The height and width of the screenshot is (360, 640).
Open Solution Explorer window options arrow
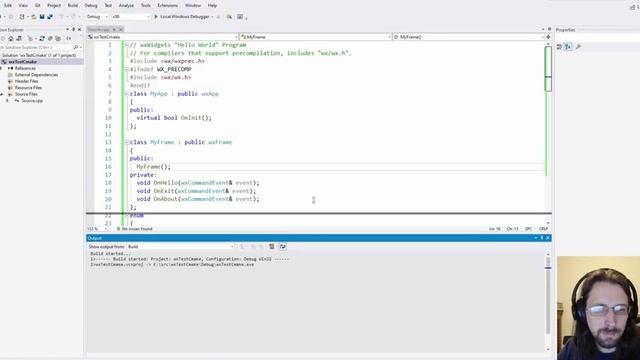(x=67, y=30)
